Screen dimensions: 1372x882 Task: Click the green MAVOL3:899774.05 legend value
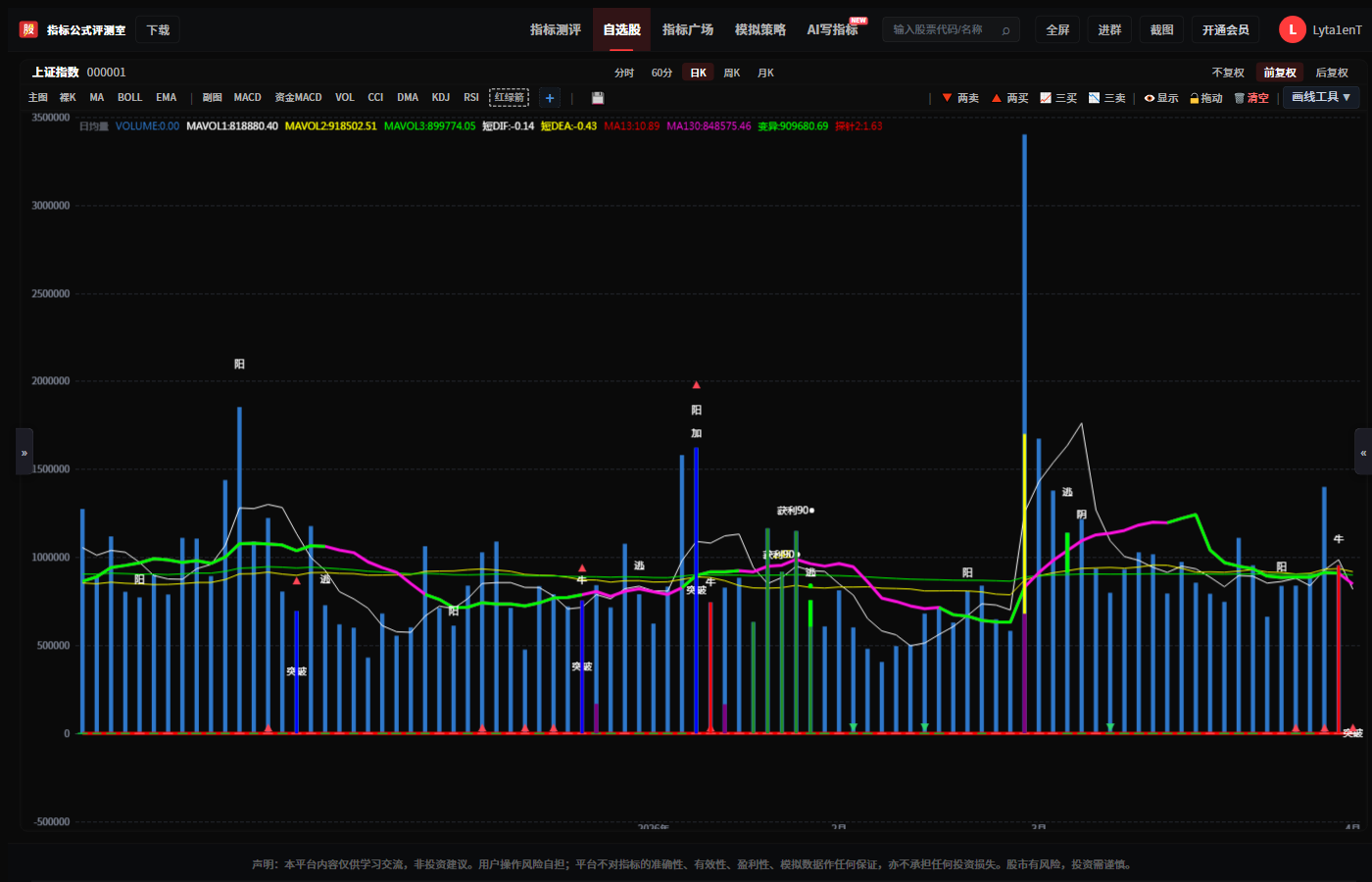pos(430,126)
